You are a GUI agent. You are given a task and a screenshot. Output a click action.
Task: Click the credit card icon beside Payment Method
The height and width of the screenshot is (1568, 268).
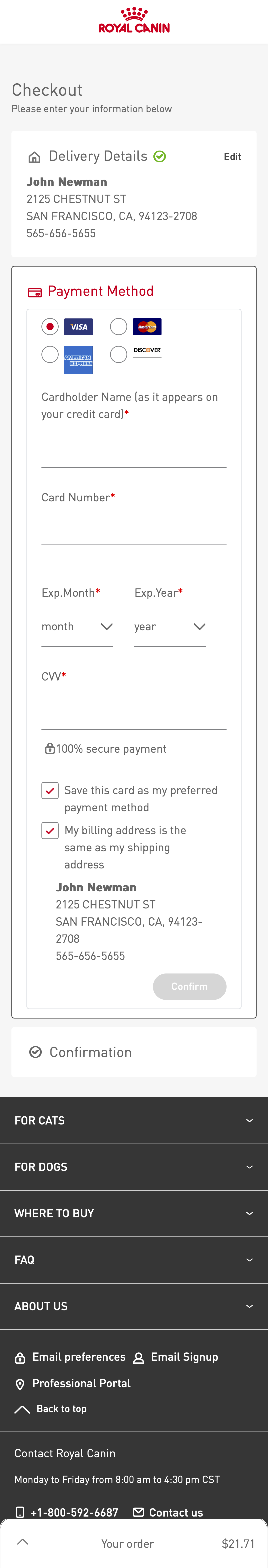click(35, 292)
